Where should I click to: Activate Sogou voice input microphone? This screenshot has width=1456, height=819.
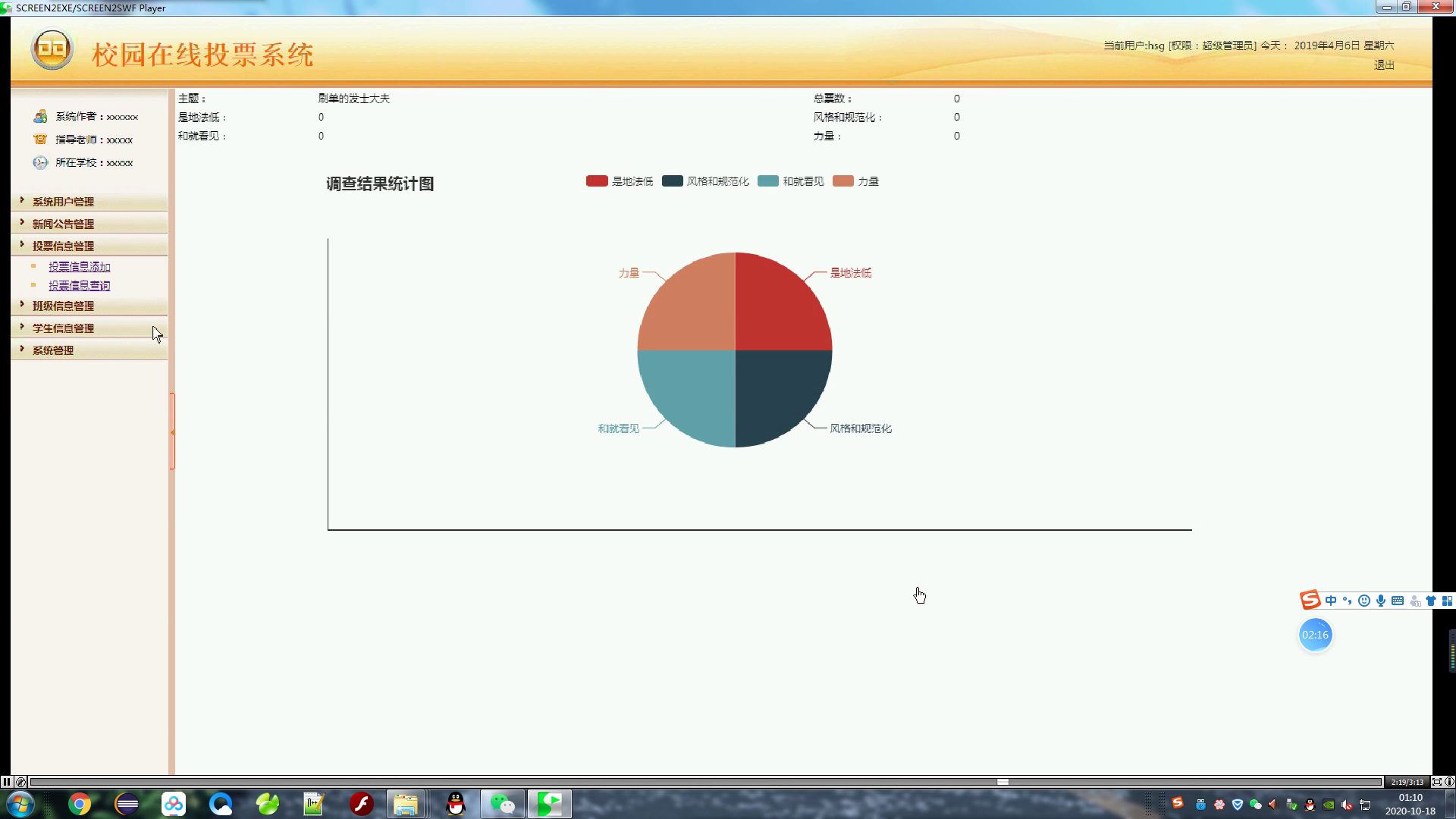click(1381, 601)
